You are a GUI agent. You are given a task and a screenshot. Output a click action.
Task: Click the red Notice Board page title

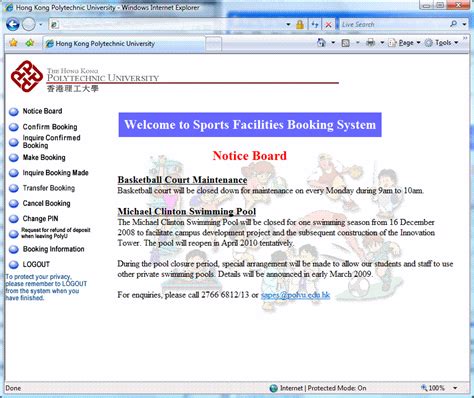pos(250,156)
